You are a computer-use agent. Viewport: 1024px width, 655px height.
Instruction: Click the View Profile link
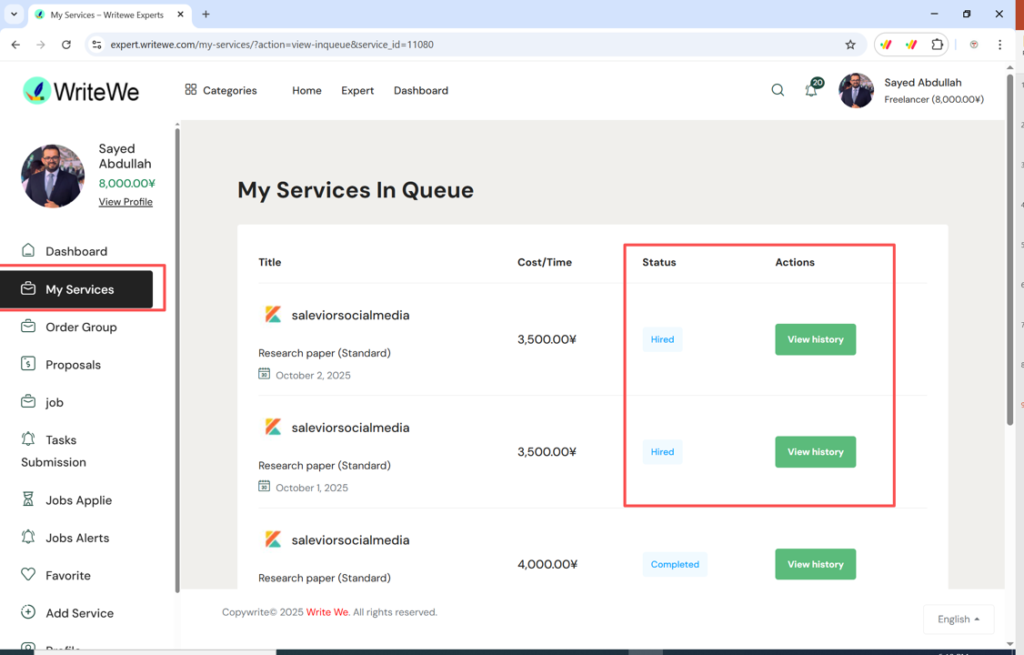[126, 202]
